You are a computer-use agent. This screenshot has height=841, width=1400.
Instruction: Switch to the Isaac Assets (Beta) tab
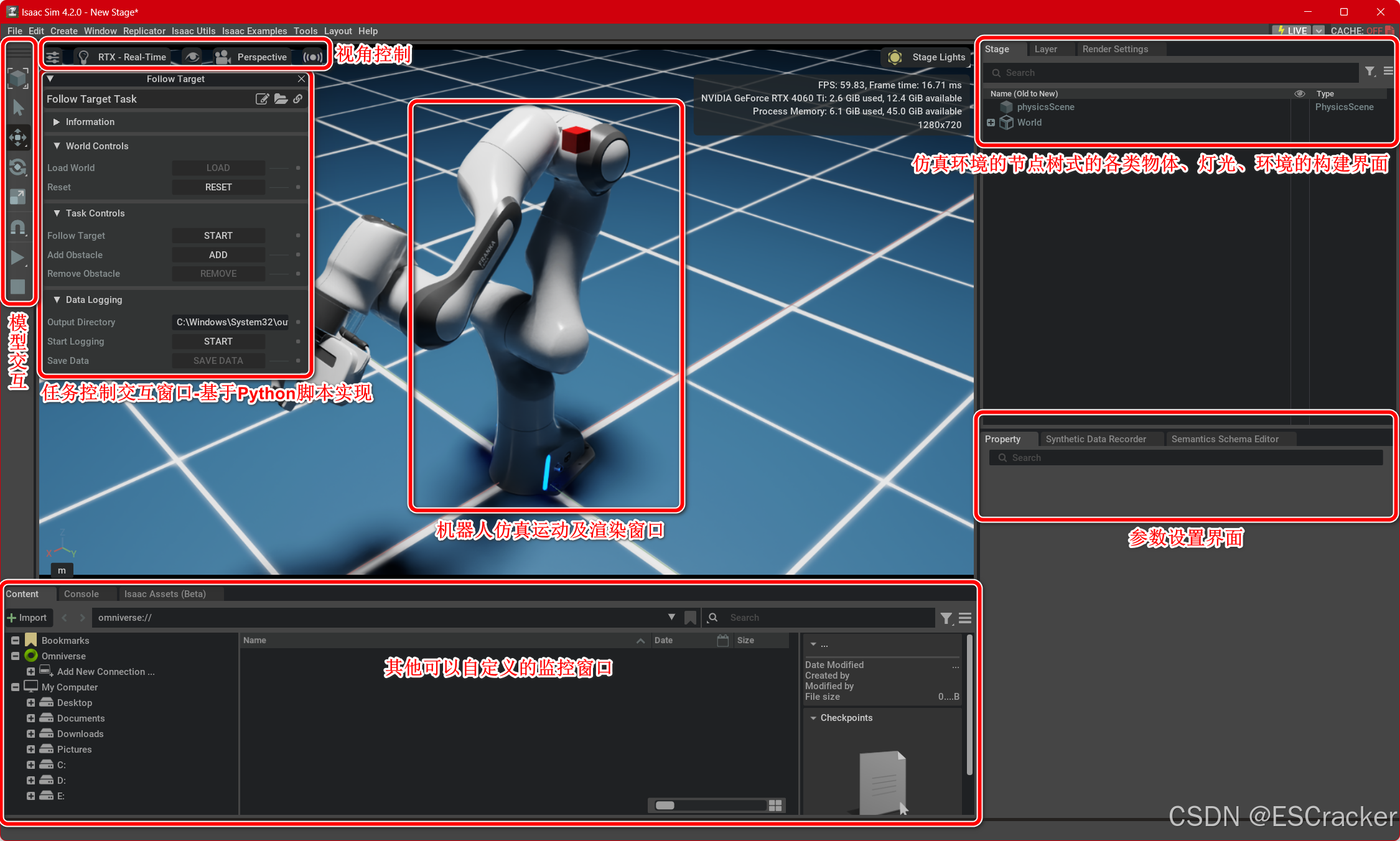click(165, 594)
